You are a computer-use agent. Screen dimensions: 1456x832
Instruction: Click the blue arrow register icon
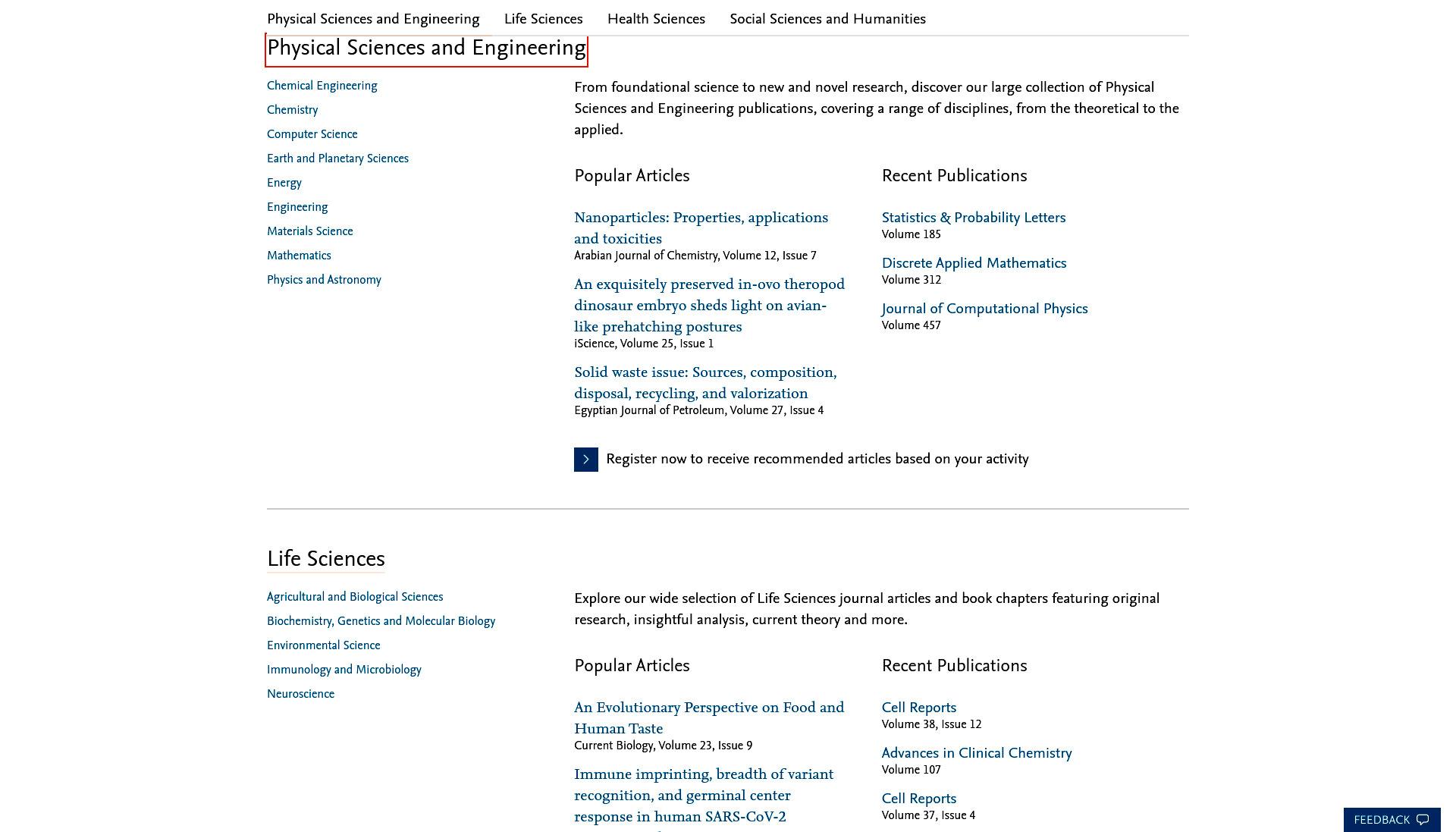pyautogui.click(x=586, y=460)
